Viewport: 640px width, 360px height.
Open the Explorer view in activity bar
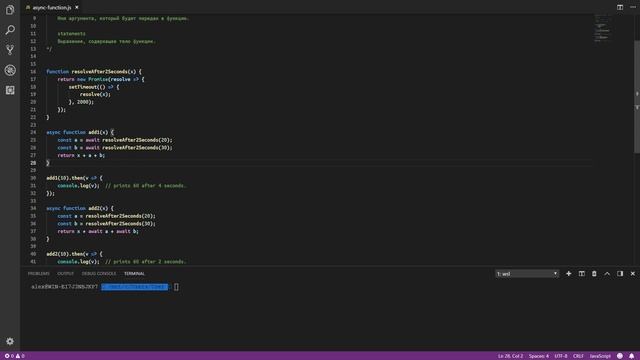(10, 9)
